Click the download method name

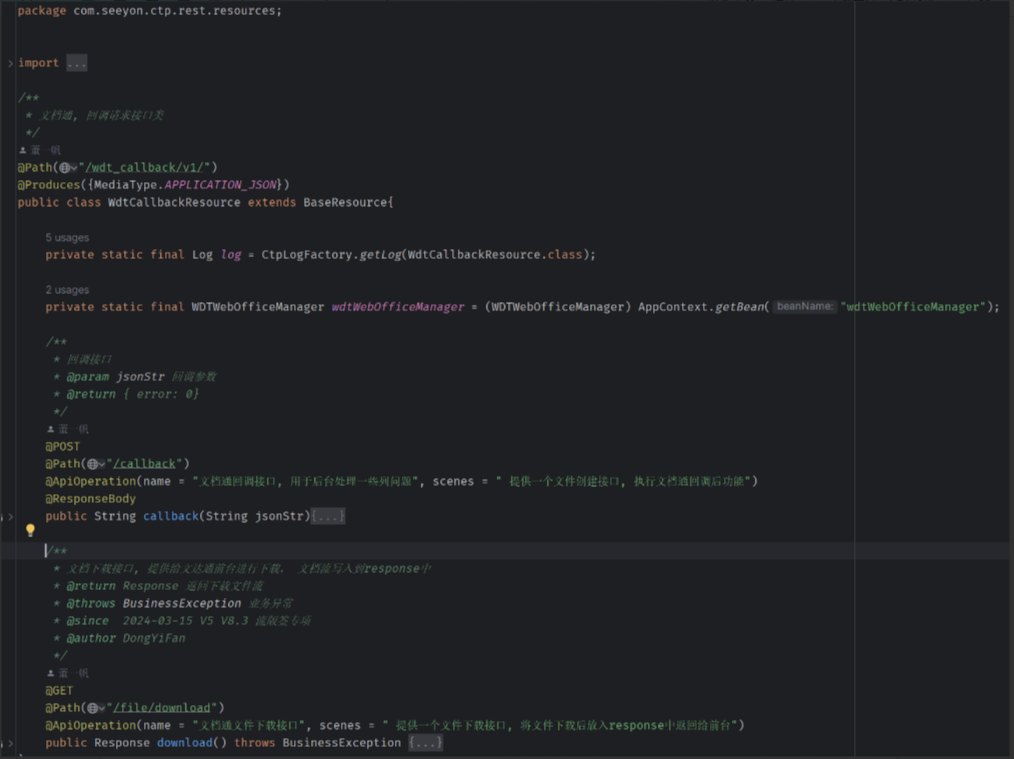tap(184, 743)
